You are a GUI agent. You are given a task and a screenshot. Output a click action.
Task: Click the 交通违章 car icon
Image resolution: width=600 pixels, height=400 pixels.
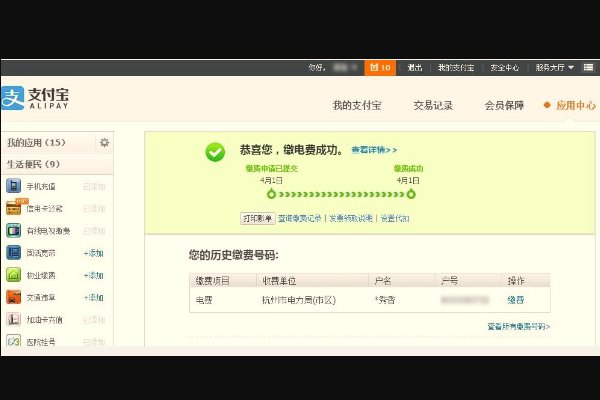tap(13, 297)
